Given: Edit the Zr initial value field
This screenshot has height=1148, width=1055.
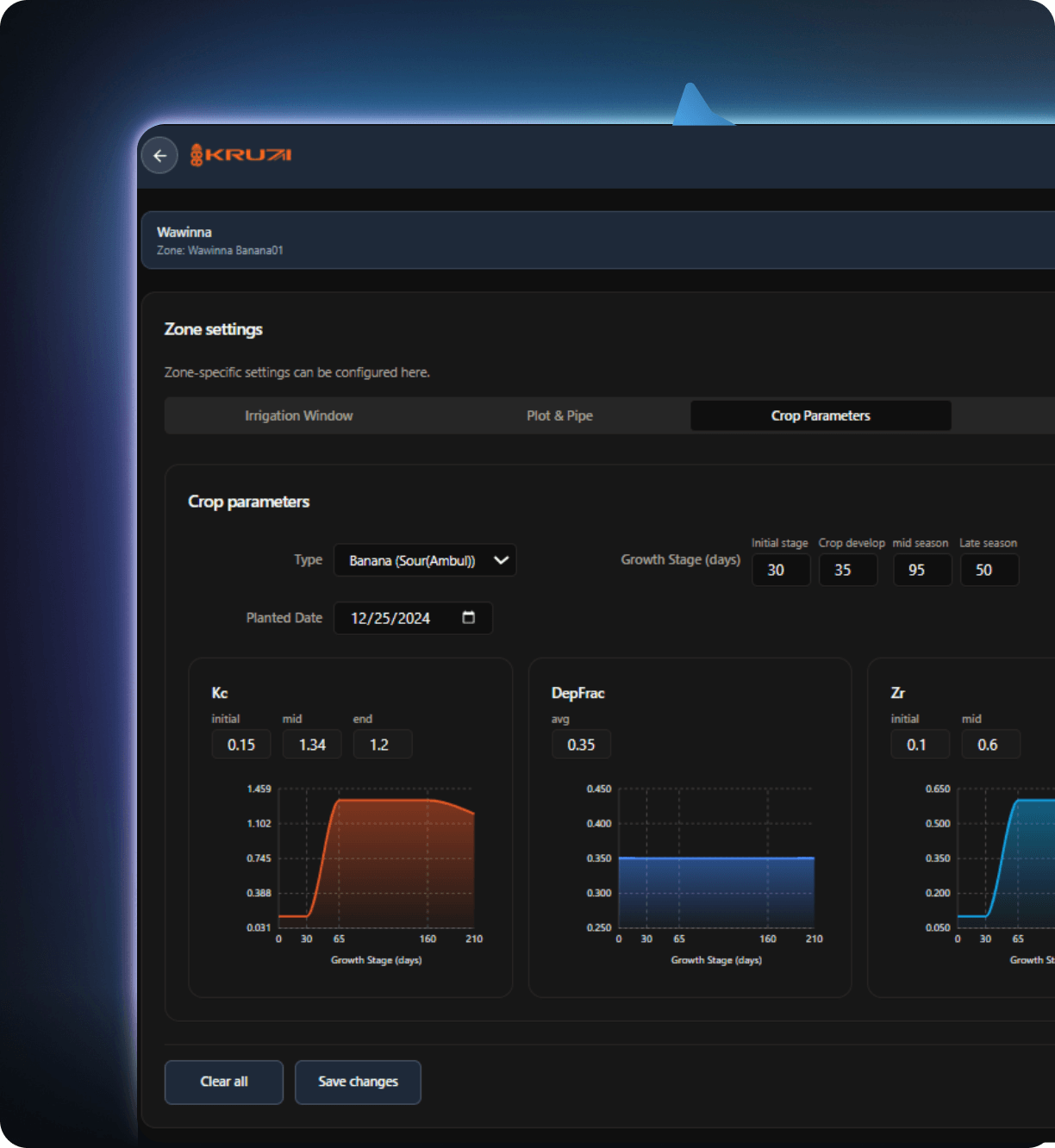Looking at the screenshot, I should 920,745.
